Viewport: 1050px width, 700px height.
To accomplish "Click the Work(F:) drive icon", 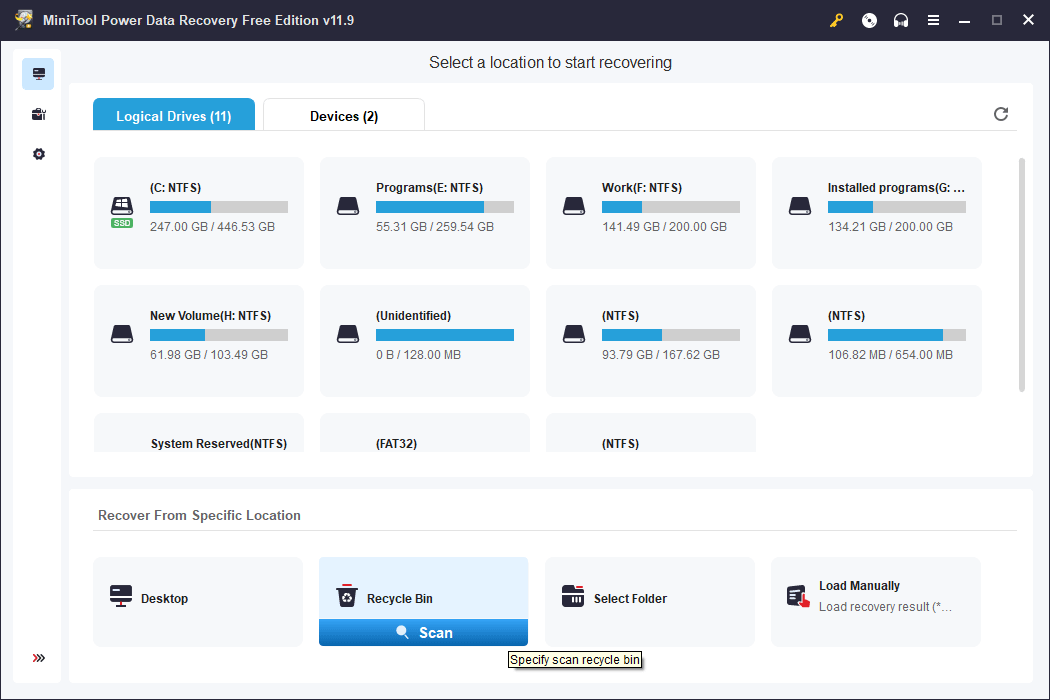I will click(574, 206).
